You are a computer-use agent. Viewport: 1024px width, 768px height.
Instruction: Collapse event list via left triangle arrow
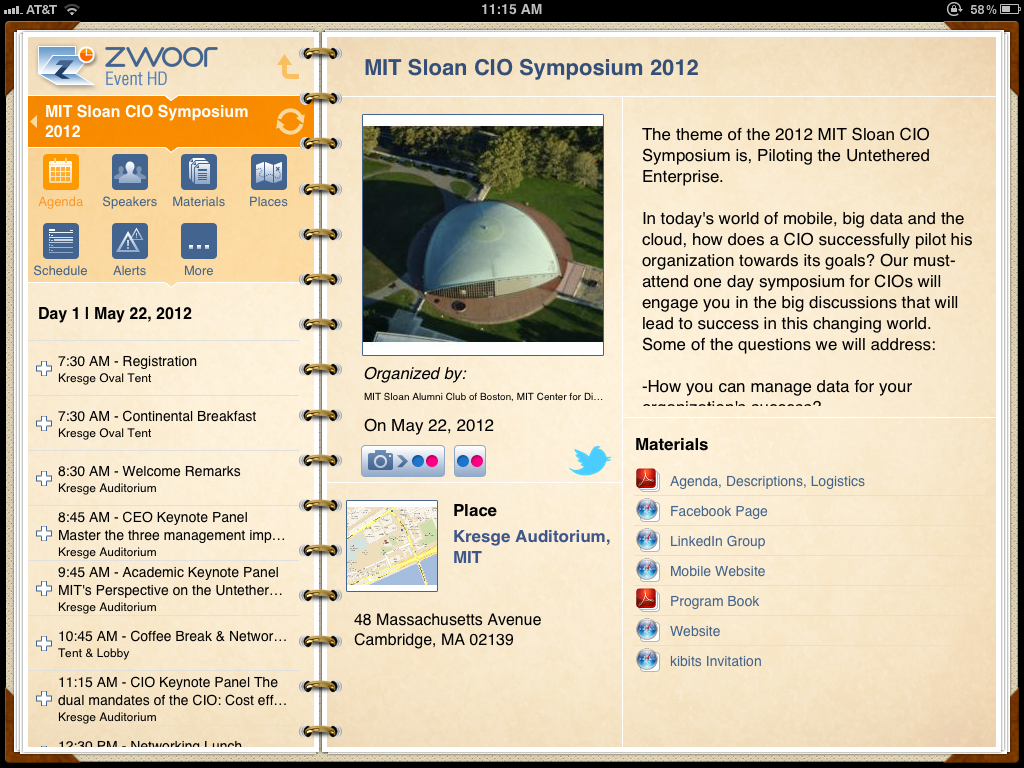[x=33, y=121]
